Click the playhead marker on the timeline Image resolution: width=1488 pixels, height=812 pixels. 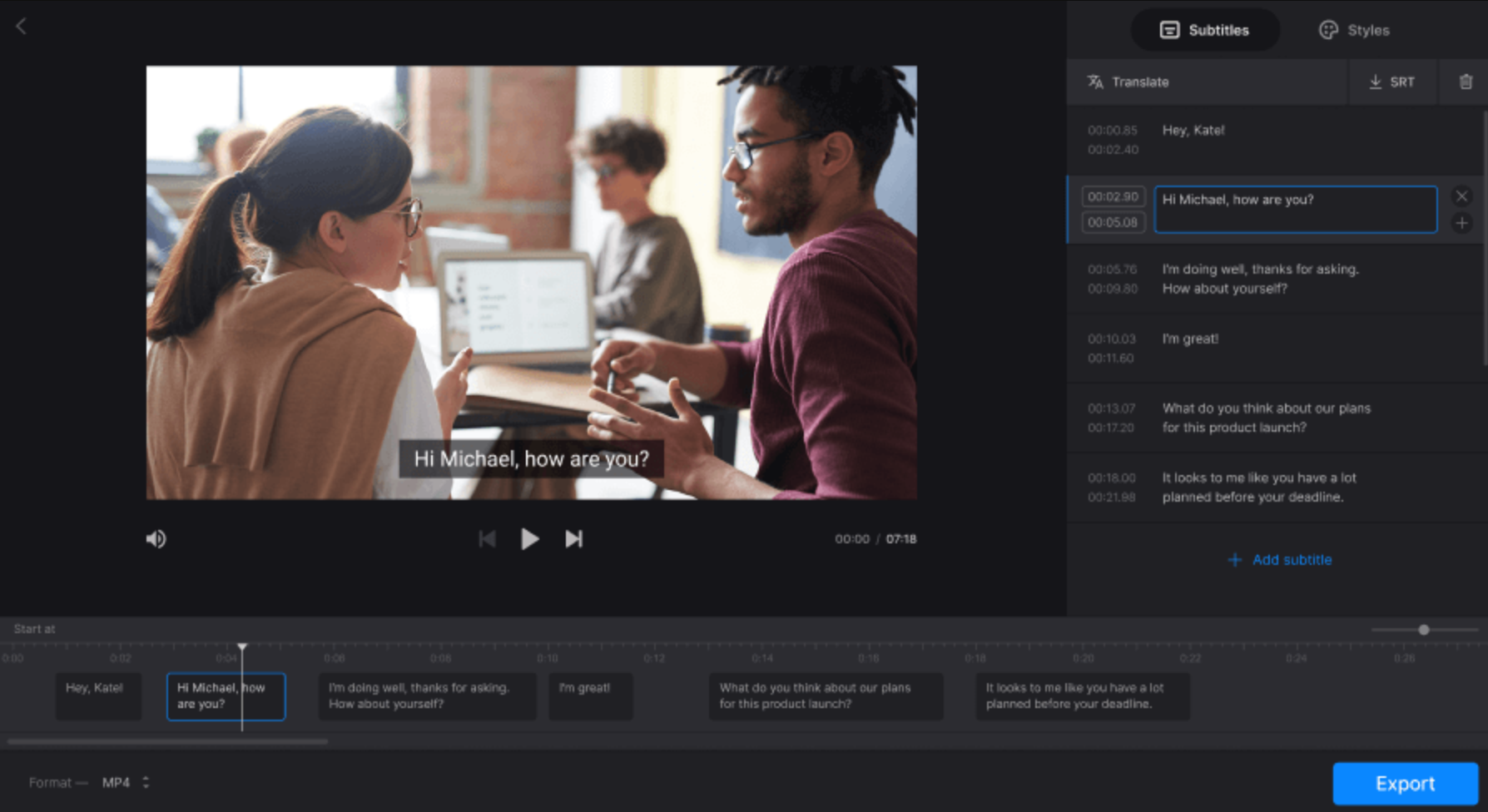click(242, 646)
